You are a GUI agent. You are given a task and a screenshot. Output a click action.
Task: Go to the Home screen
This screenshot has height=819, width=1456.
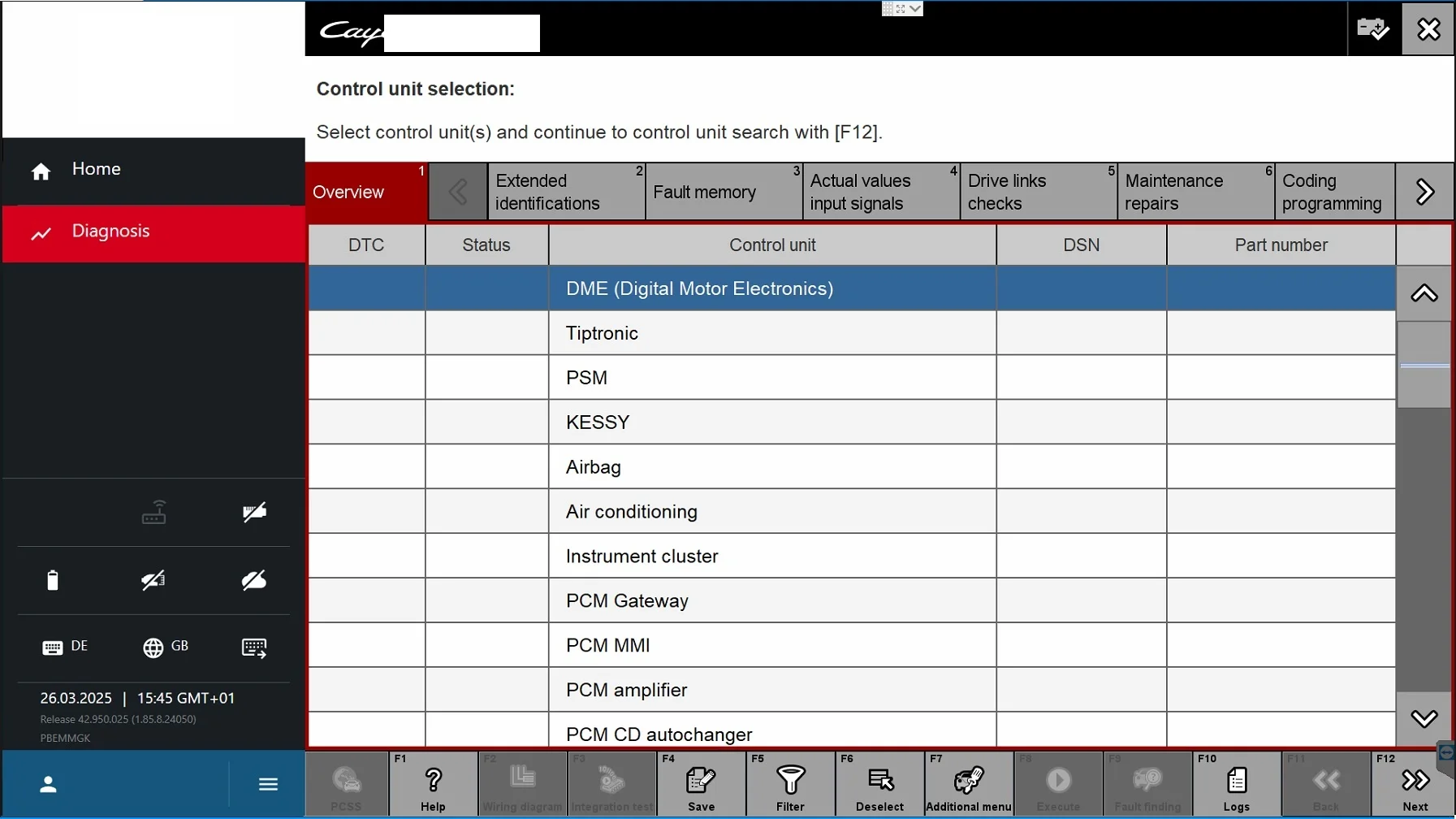coord(153,170)
